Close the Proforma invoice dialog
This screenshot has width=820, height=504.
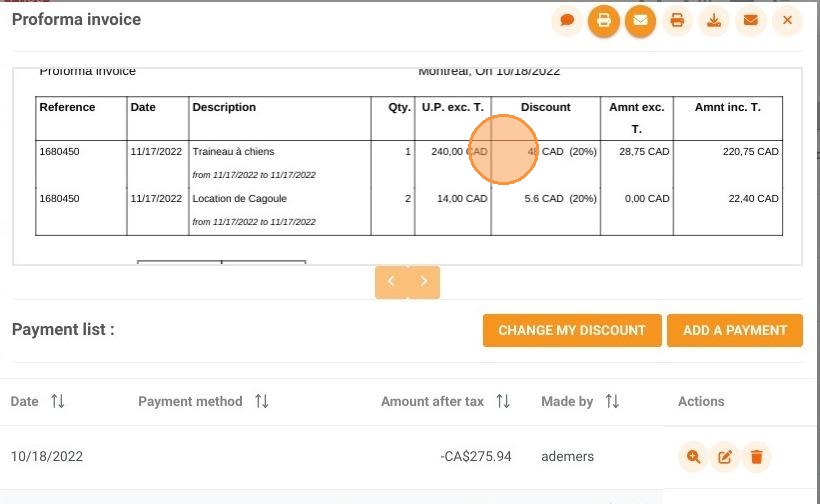click(x=787, y=21)
